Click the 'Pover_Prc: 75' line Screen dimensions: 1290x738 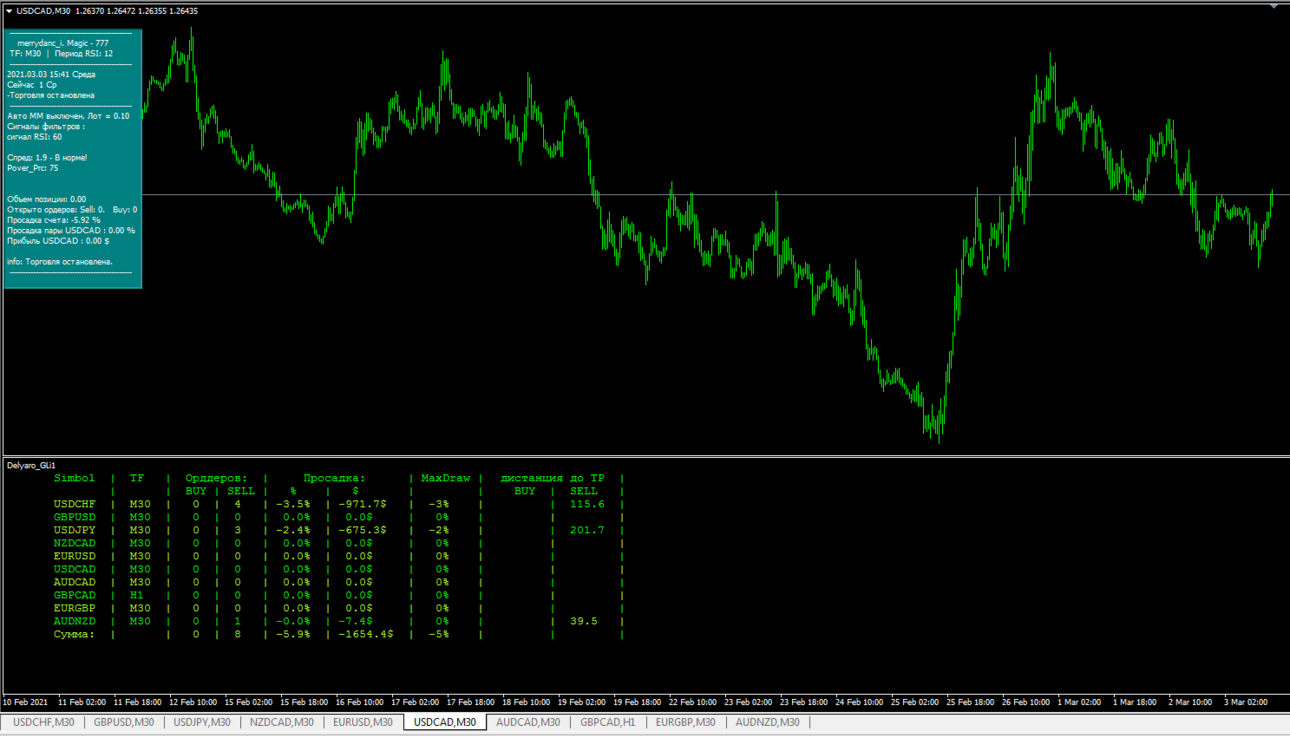tap(32, 168)
